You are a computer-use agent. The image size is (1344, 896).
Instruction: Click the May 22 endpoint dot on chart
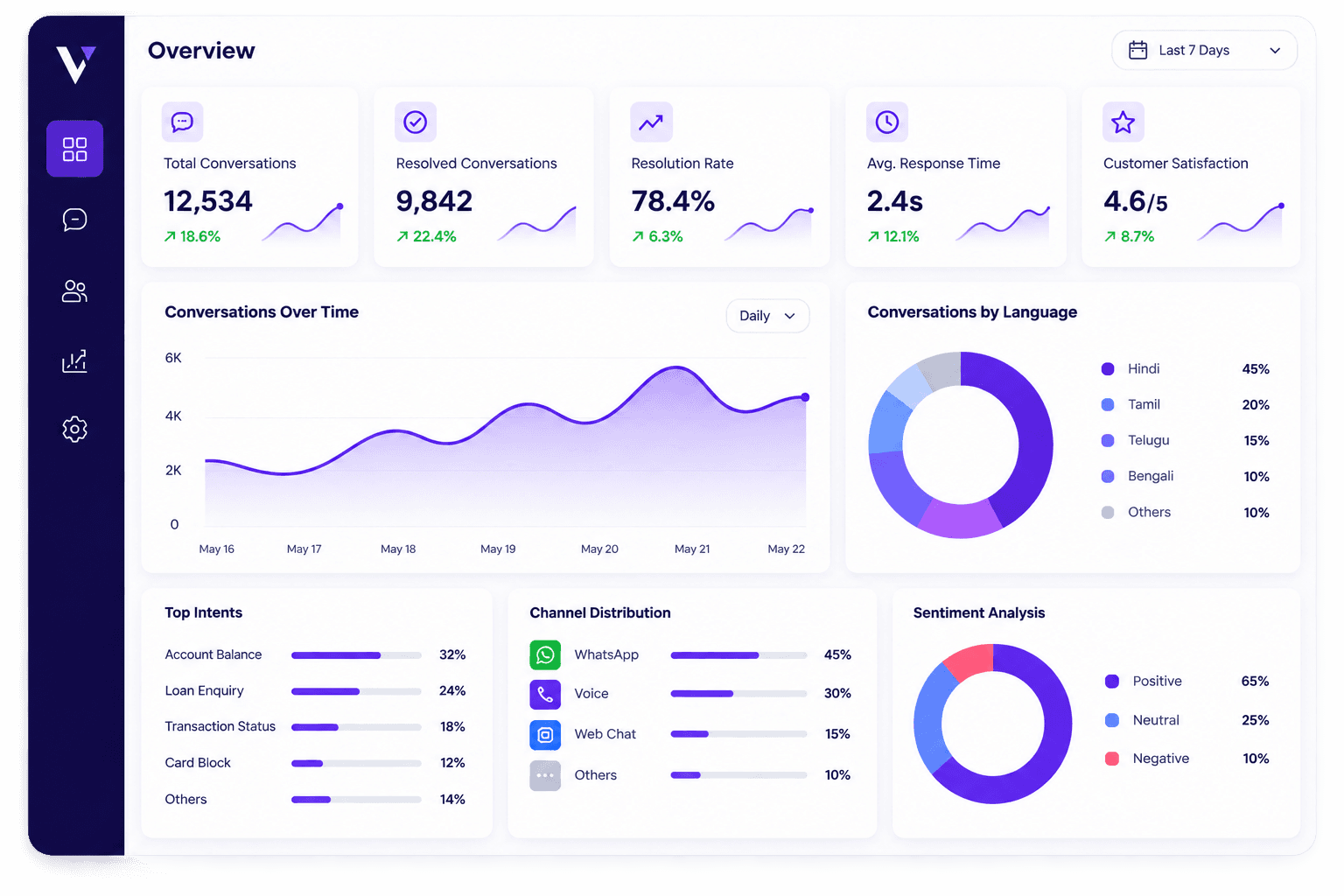pyautogui.click(x=805, y=397)
